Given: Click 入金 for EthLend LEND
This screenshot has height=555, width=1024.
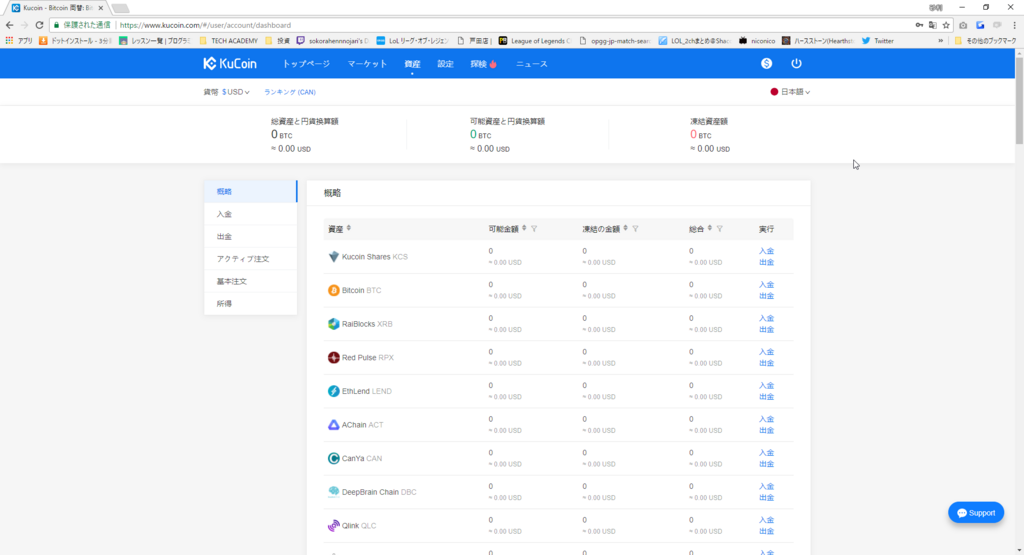Looking at the screenshot, I should tap(766, 386).
